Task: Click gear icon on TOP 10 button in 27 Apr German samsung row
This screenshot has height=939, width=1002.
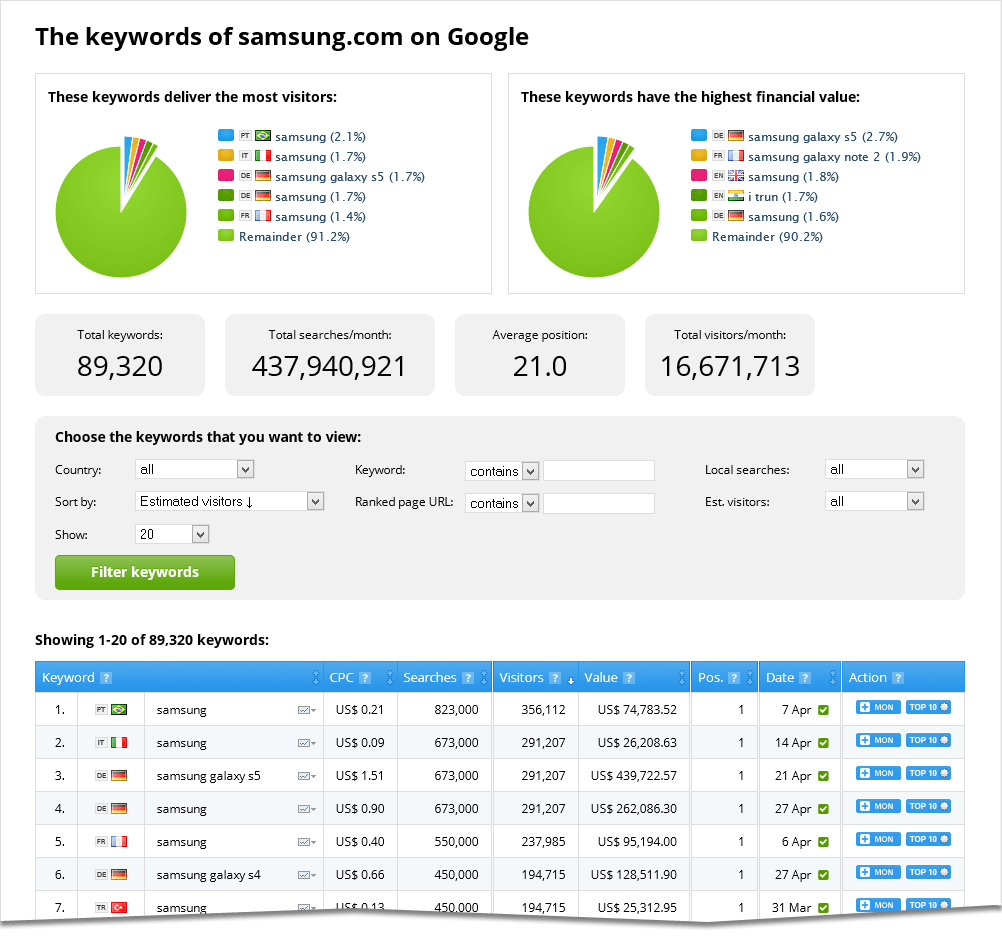Action: (x=944, y=806)
